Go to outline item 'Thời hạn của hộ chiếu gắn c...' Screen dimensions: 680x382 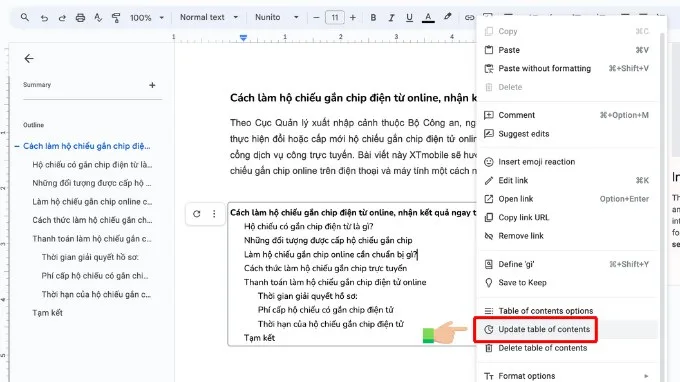pos(96,294)
